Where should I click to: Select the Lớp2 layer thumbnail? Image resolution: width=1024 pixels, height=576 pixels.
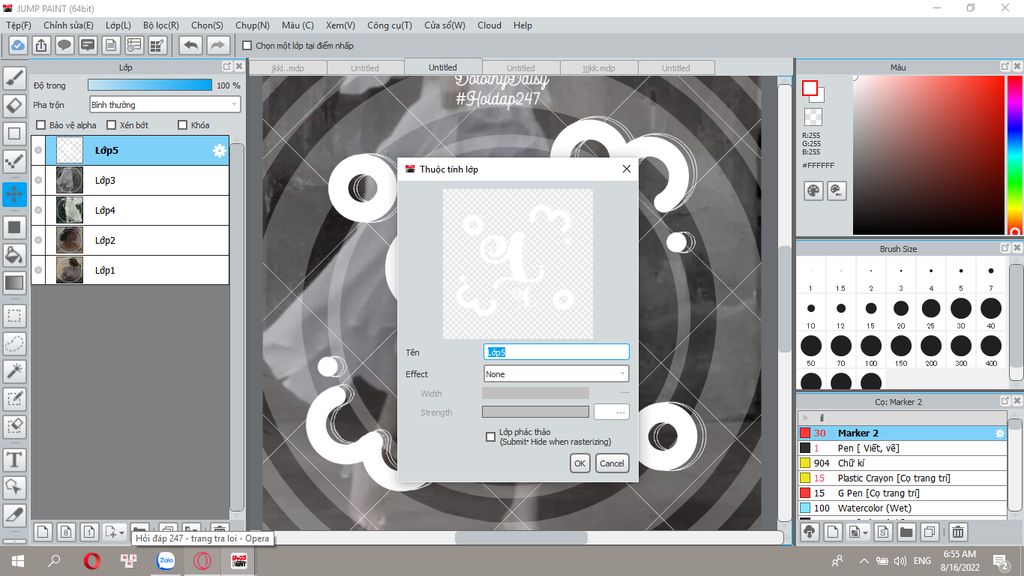(x=69, y=240)
